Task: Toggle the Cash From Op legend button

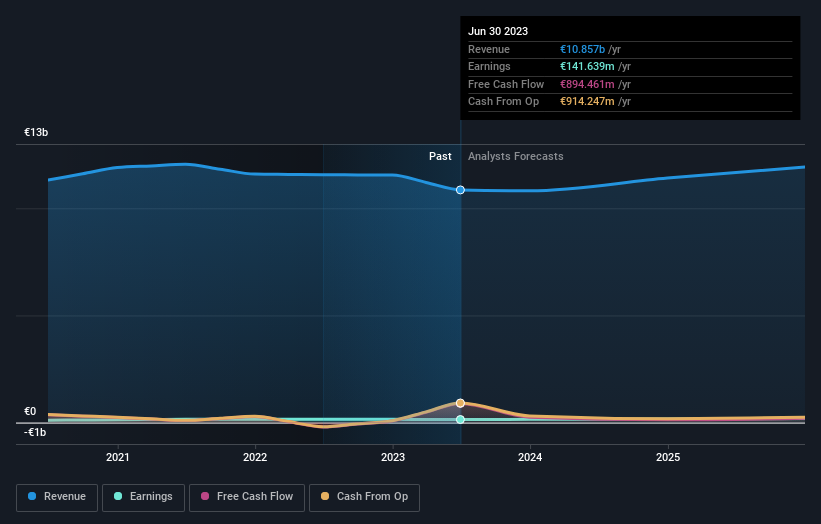Action: click(x=364, y=497)
